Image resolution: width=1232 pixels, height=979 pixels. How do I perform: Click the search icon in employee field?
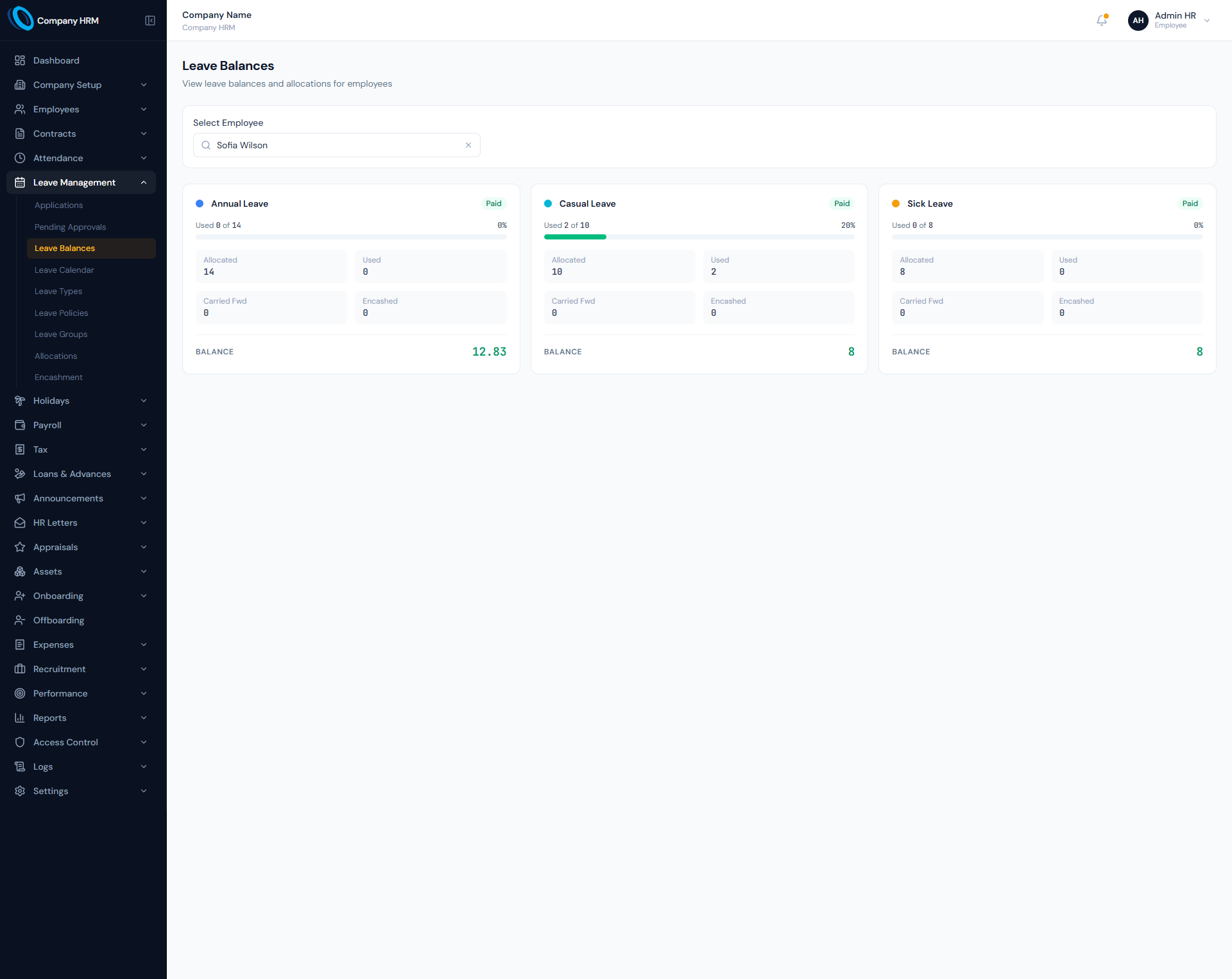tap(206, 145)
